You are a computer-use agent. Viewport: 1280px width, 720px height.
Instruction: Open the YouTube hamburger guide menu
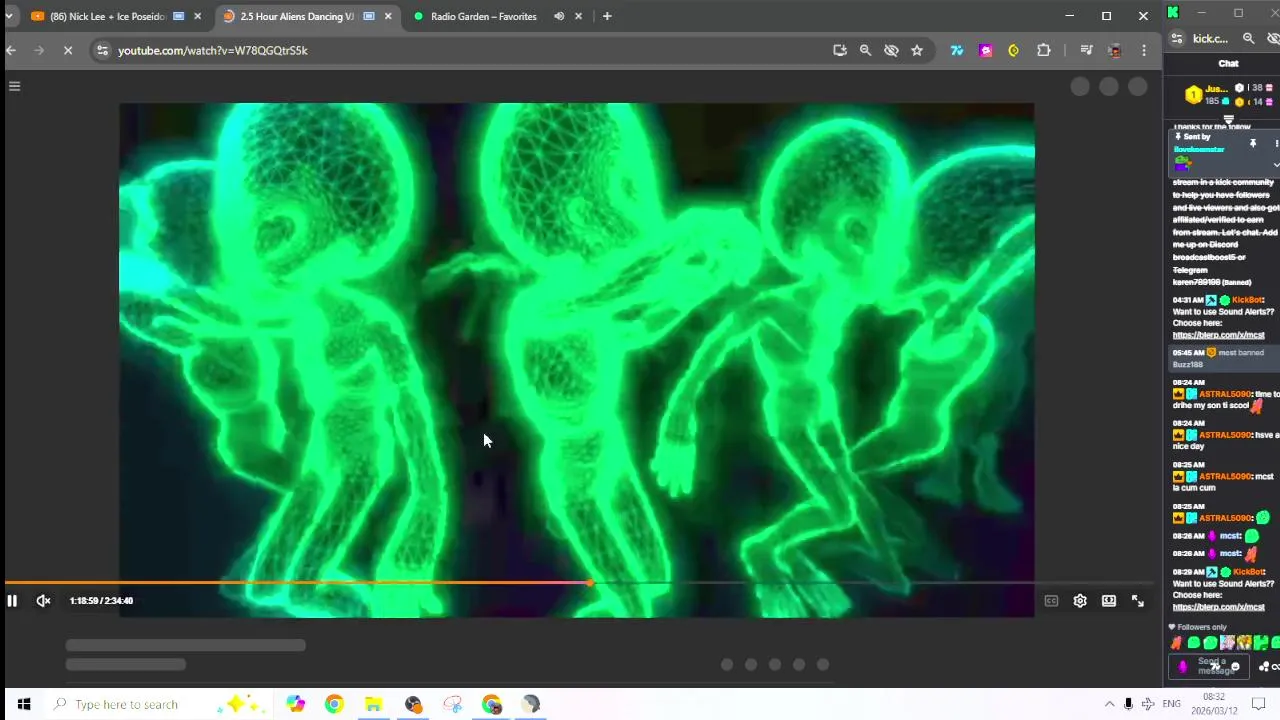pyautogui.click(x=15, y=86)
